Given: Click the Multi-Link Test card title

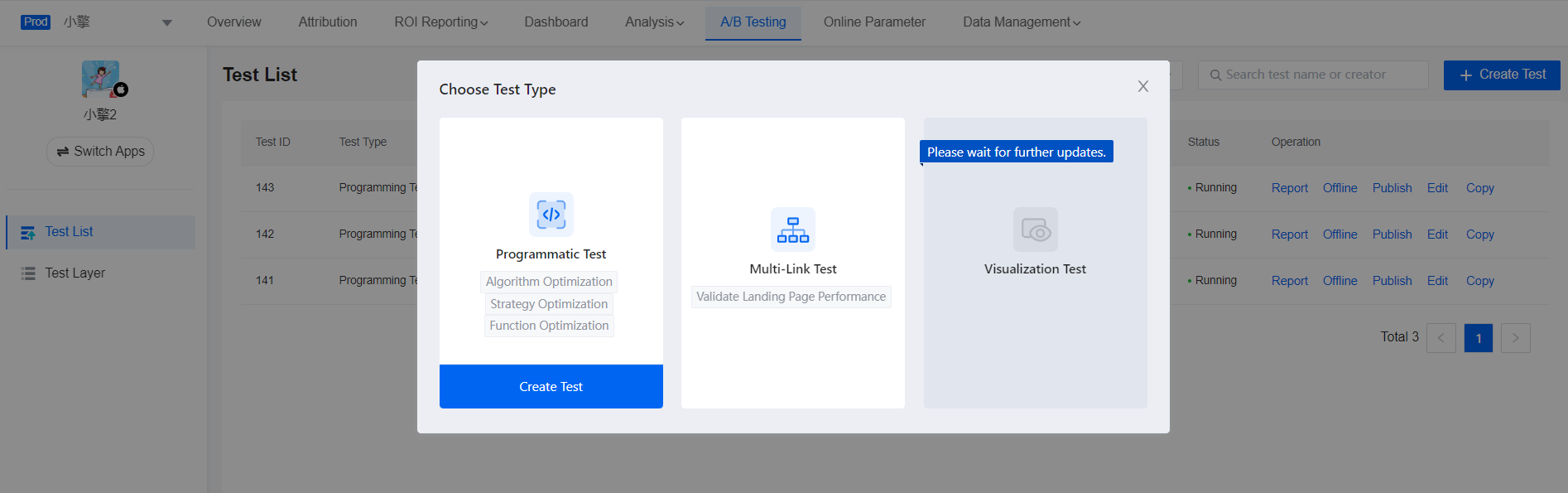Looking at the screenshot, I should [x=793, y=269].
